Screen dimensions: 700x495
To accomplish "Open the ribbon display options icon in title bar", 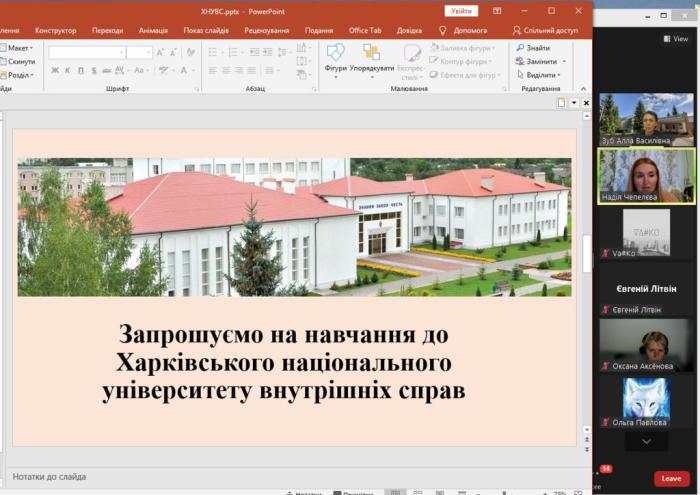I will tap(497, 11).
